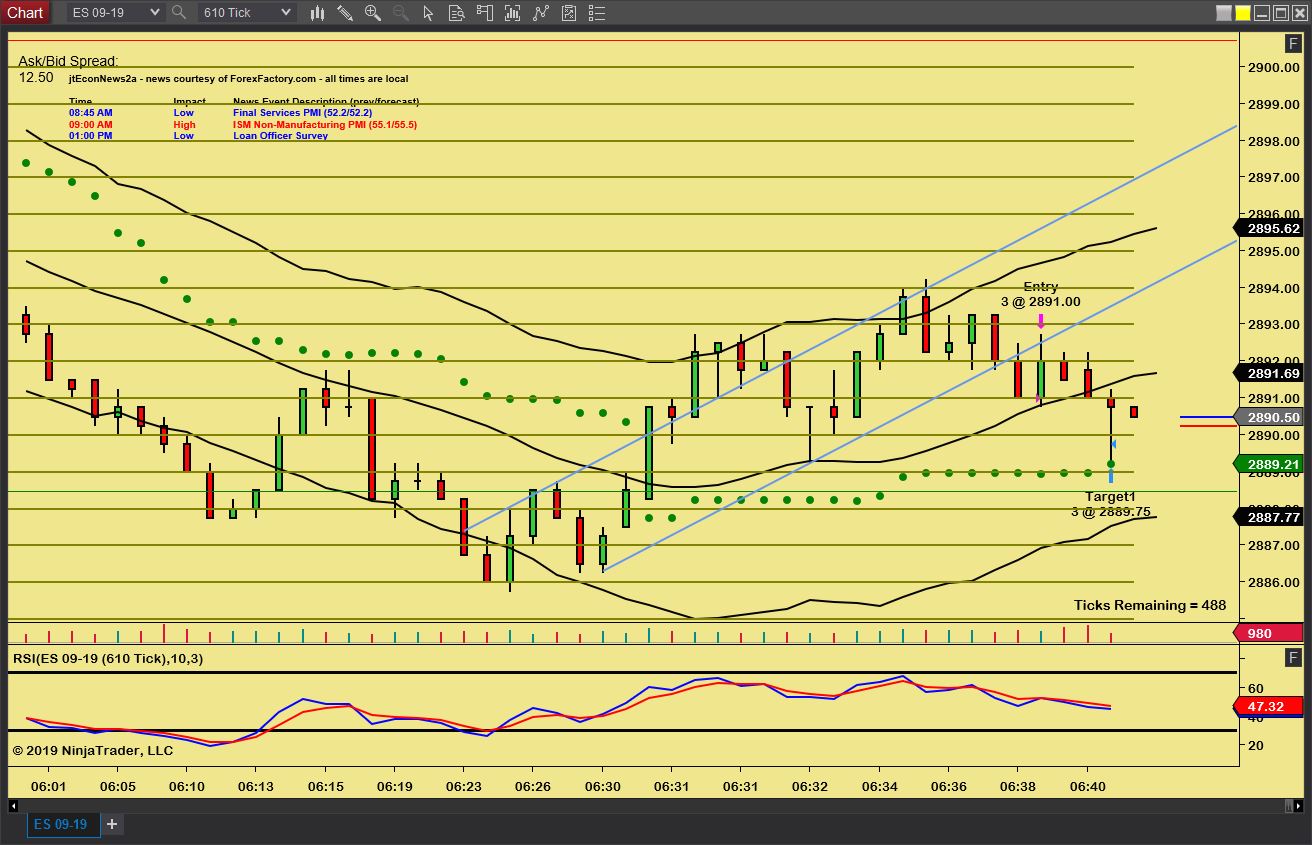This screenshot has height=845, width=1312.
Task: Click the 06:23 time axis label
Action: pyautogui.click(x=463, y=787)
